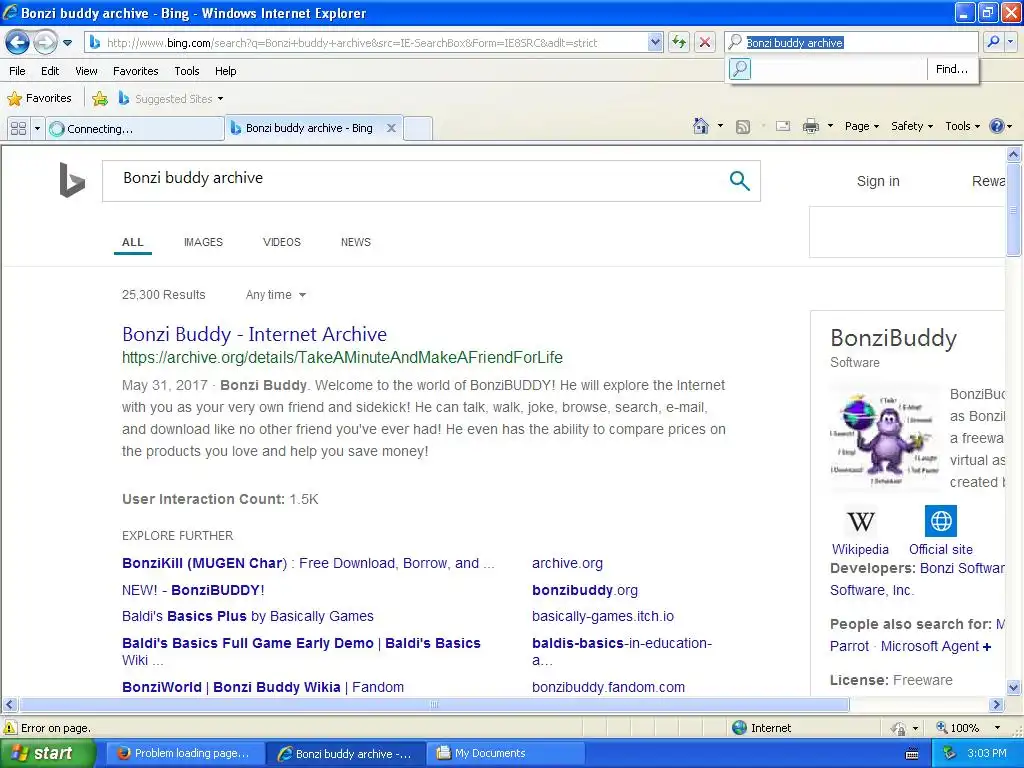
Task: Click the vertical scrollbar down arrow
Action: tap(1013, 687)
